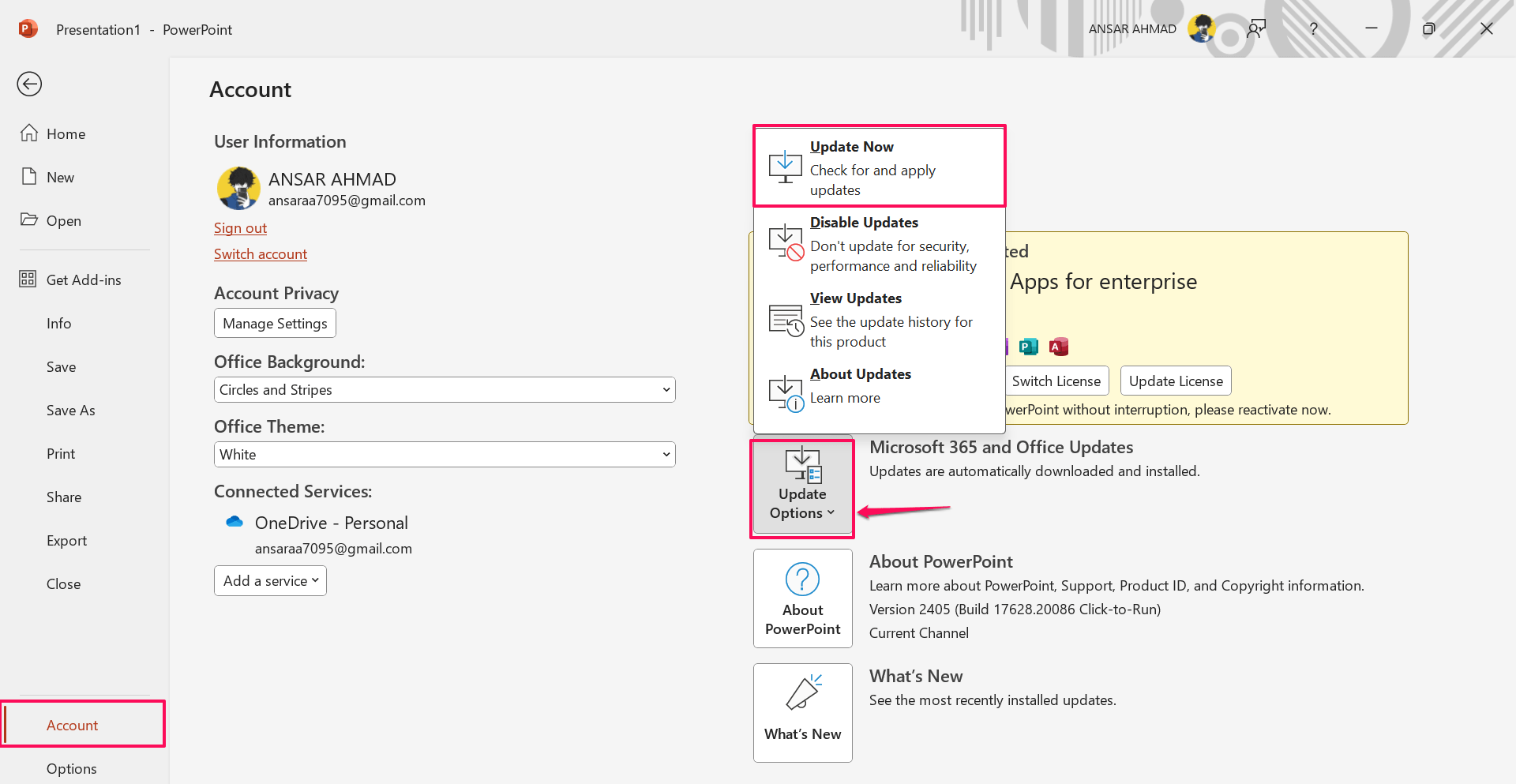Image resolution: width=1516 pixels, height=784 pixels.
Task: Open the Get Add-ins grid icon
Action: (x=28, y=279)
